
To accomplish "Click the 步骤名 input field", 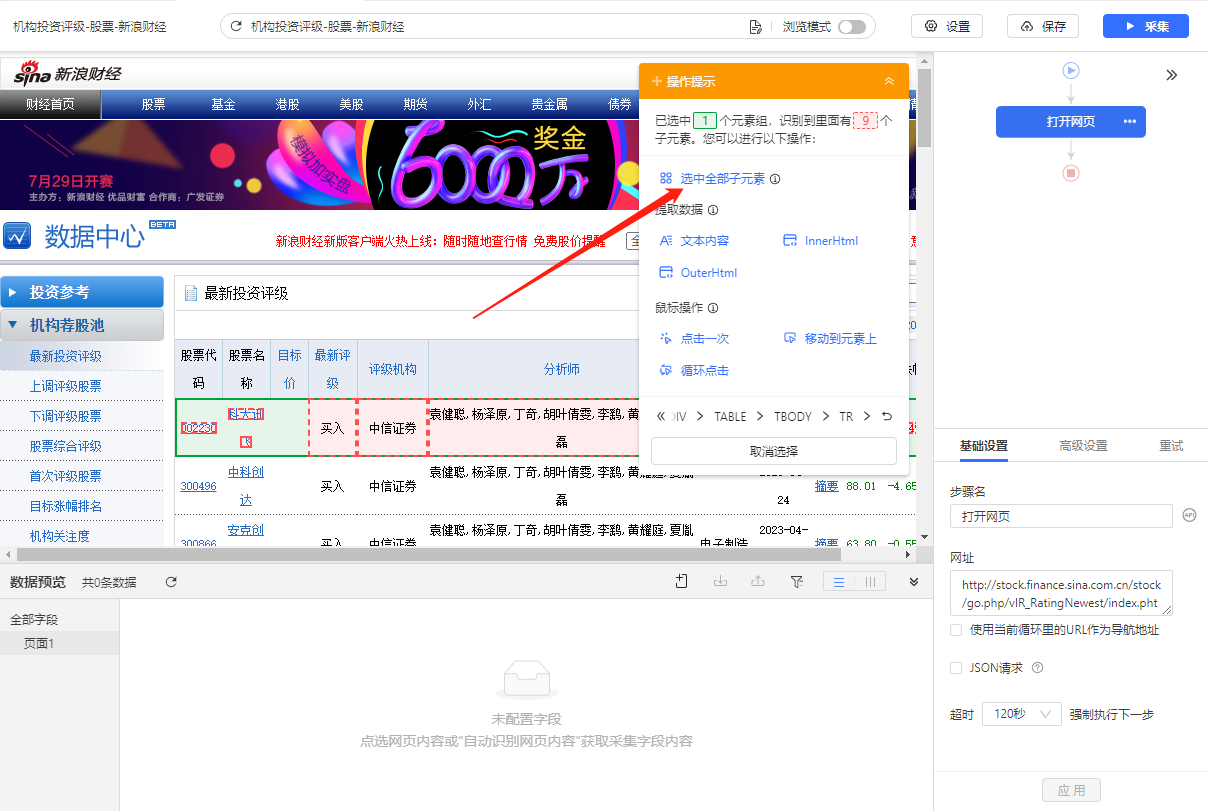I will coord(1061,516).
